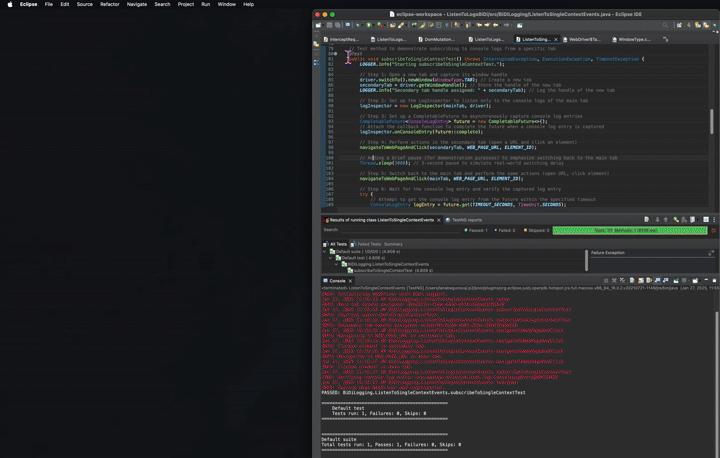The image size is (720, 458).
Task: Click the Terminate icon in Console toolbar
Action: pyautogui.click(x=606, y=280)
